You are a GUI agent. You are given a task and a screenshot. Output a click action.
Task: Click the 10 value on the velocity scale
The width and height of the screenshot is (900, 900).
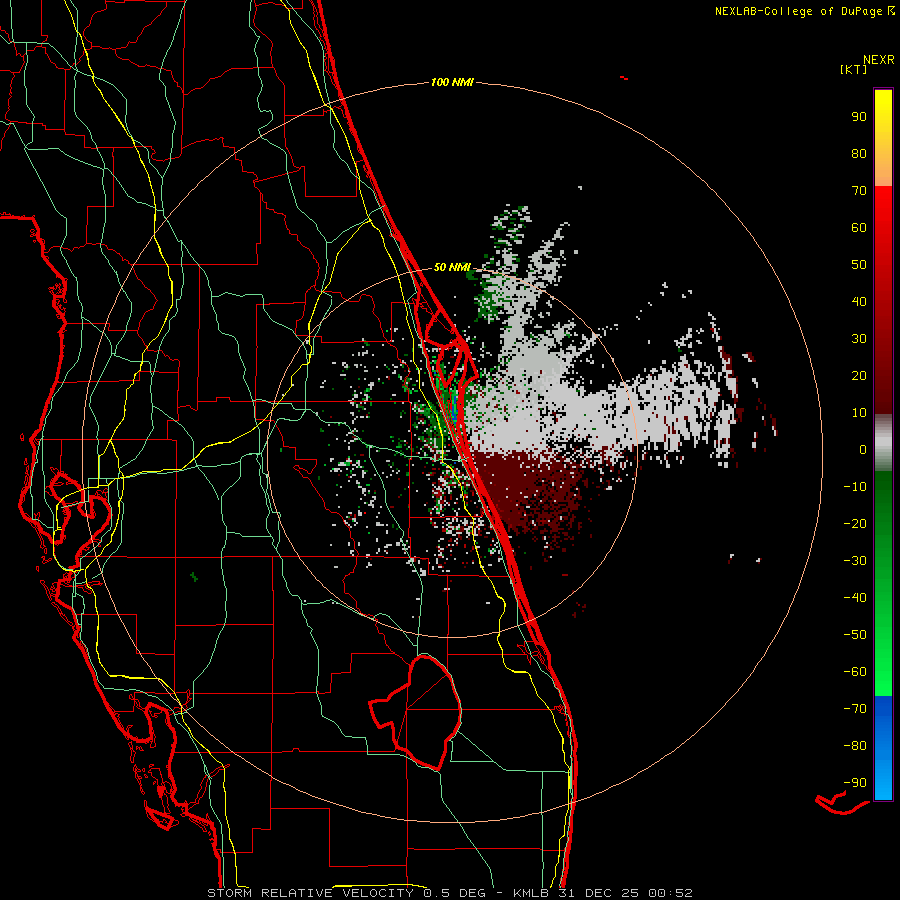(x=859, y=413)
